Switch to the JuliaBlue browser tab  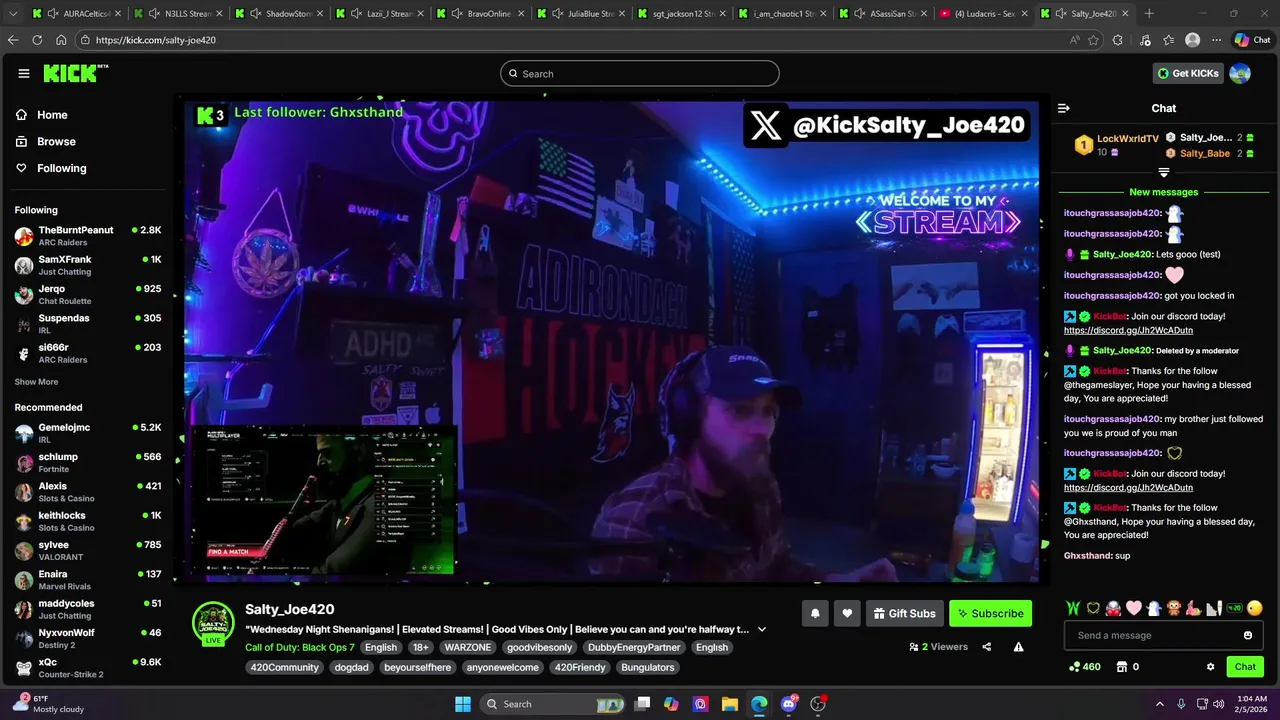tap(580, 14)
